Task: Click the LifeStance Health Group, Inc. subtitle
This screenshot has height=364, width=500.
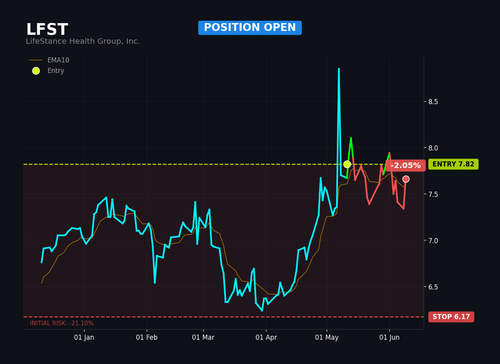Action: (x=83, y=41)
